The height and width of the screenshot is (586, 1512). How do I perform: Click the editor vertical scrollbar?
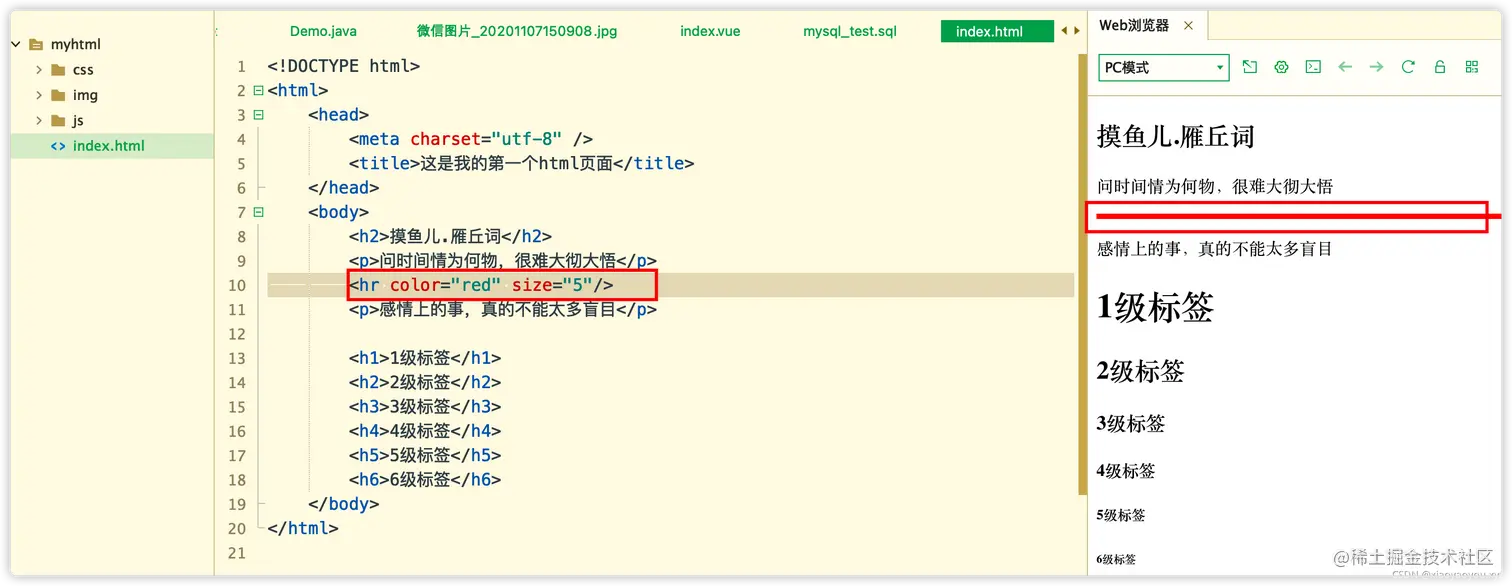[x=1082, y=275]
